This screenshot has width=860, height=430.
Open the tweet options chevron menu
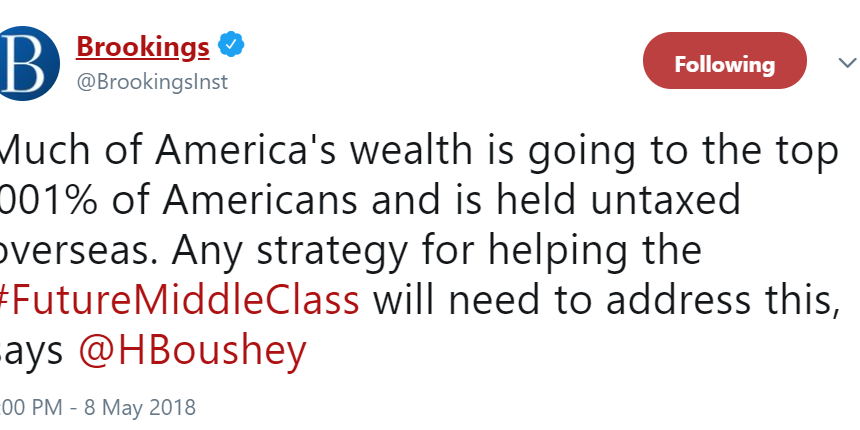(x=845, y=63)
